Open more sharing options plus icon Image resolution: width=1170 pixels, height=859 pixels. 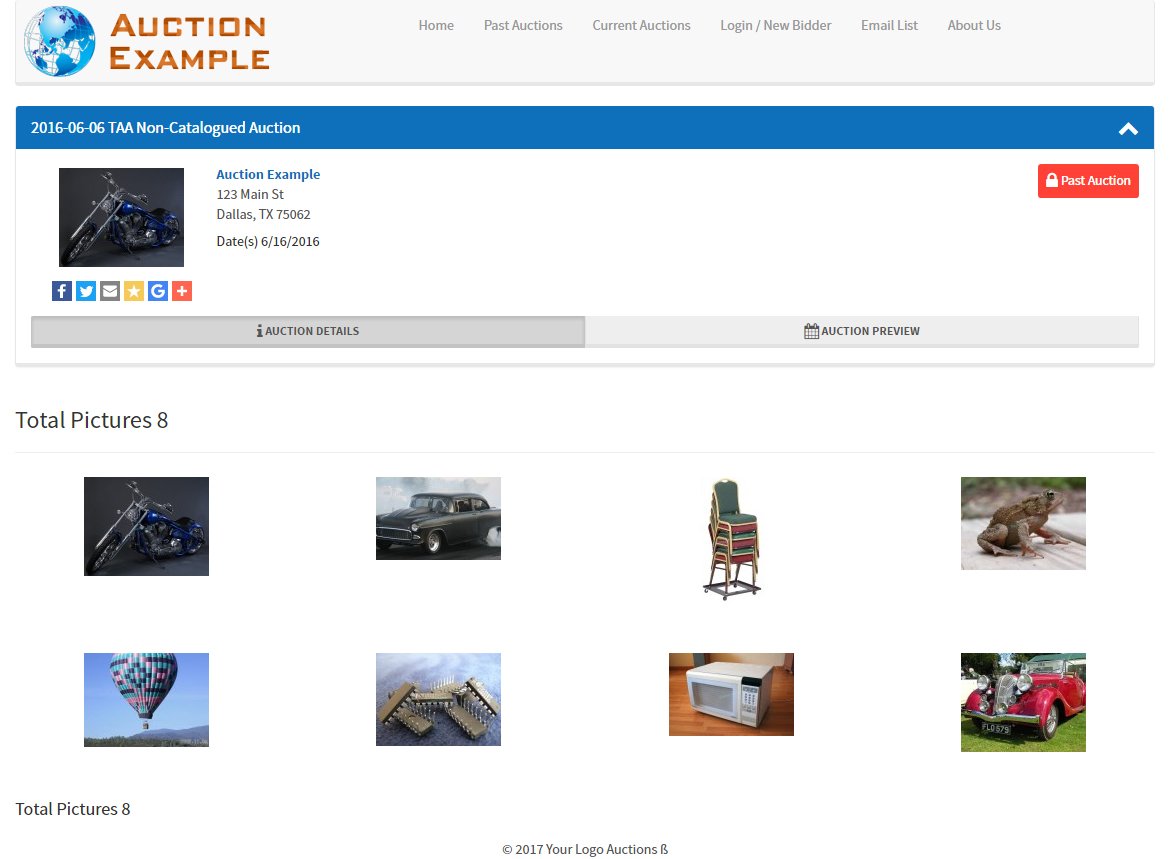182,291
